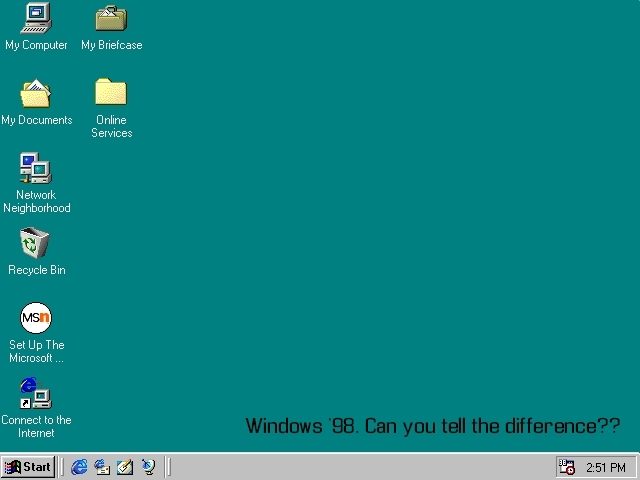The height and width of the screenshot is (480, 640).
Task: Click the "My Documents" label text
Action: coord(37,120)
